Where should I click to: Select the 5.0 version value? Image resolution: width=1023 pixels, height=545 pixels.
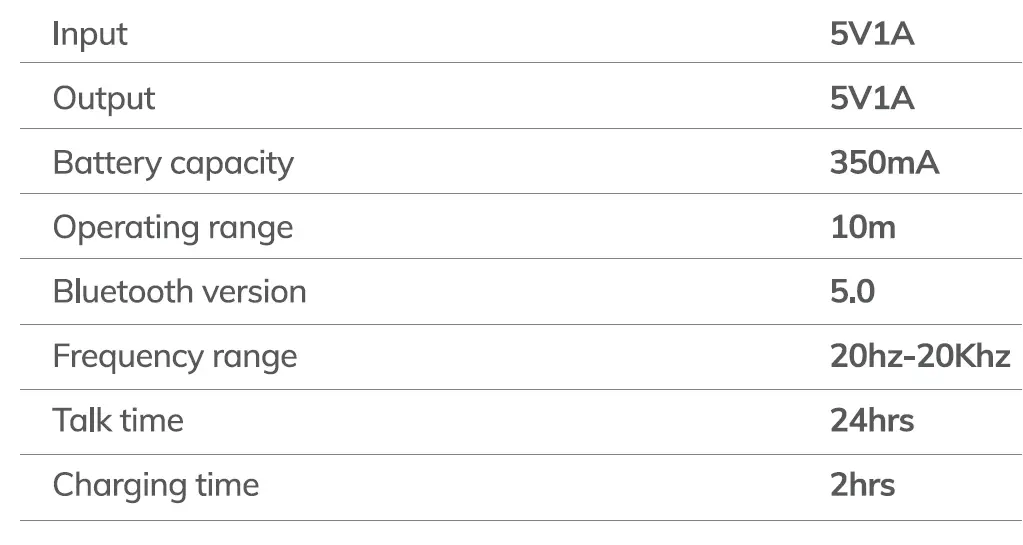[852, 292]
